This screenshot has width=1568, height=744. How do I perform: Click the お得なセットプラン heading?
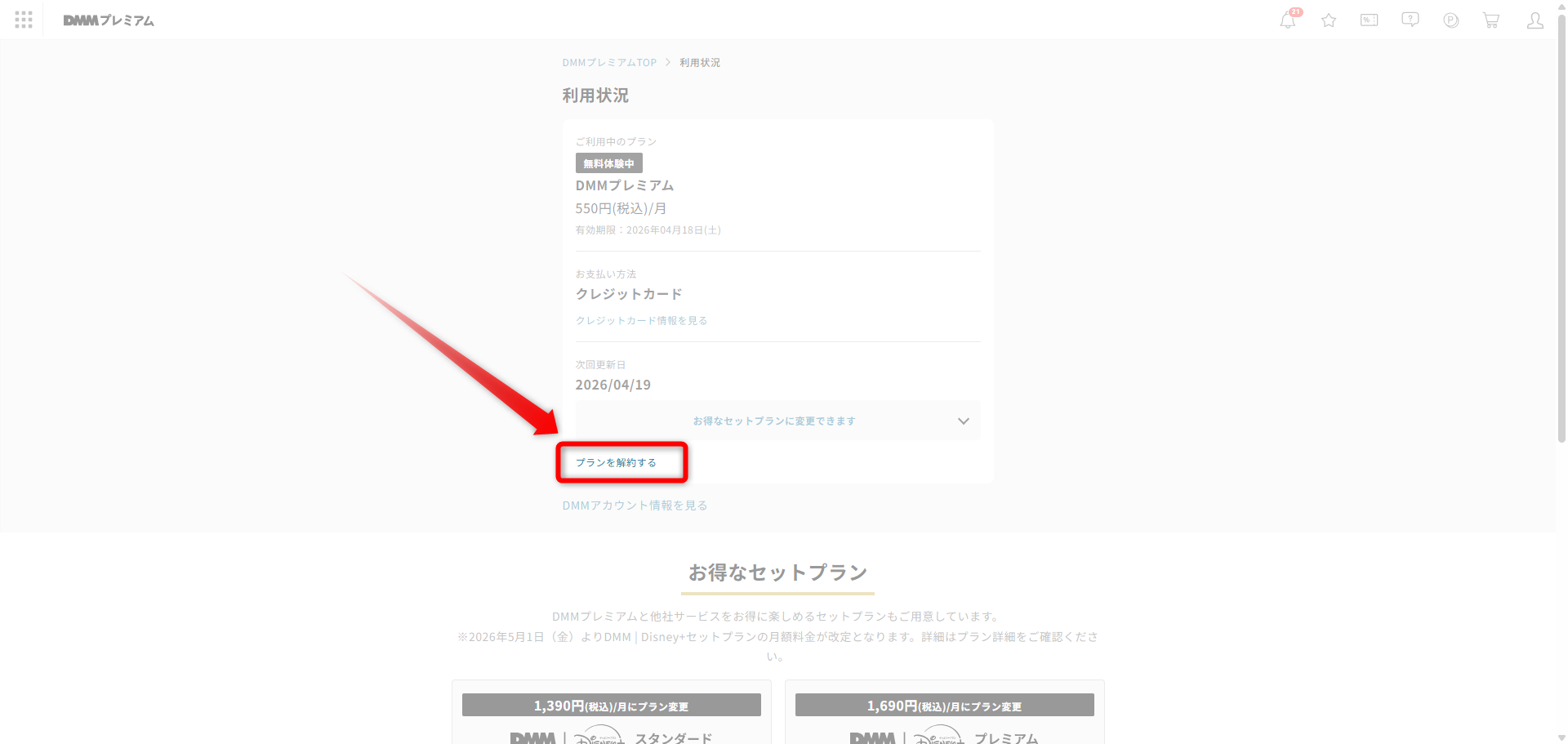click(x=777, y=572)
